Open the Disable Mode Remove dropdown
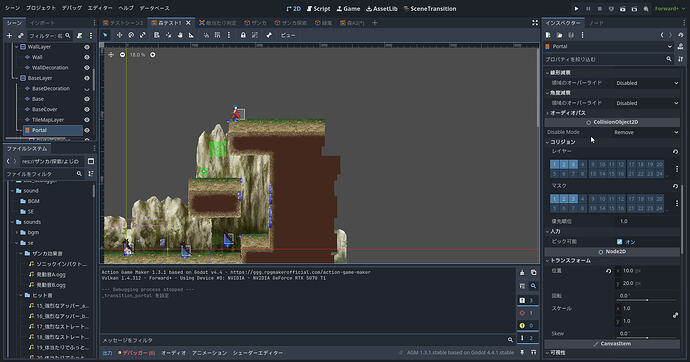The height and width of the screenshot is (362, 690). [x=646, y=132]
